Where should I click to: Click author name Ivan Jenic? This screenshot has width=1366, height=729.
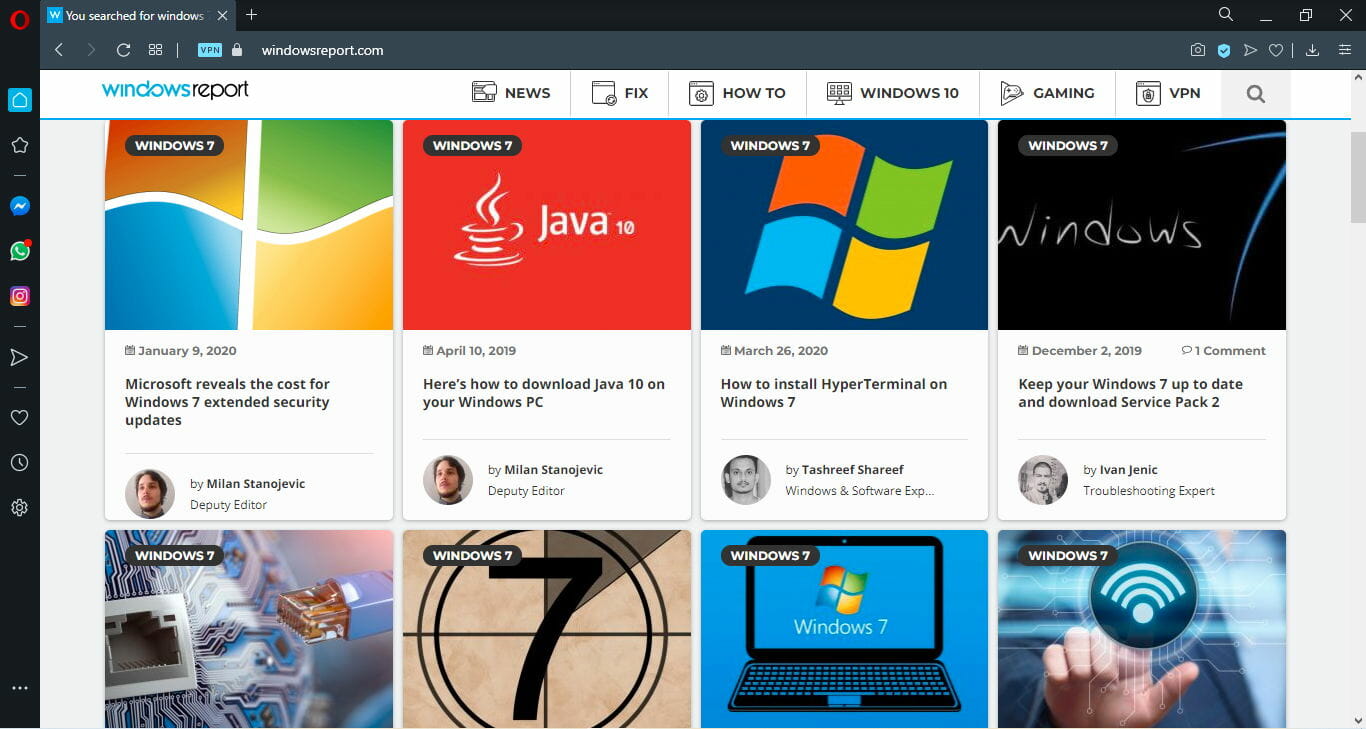(1128, 469)
